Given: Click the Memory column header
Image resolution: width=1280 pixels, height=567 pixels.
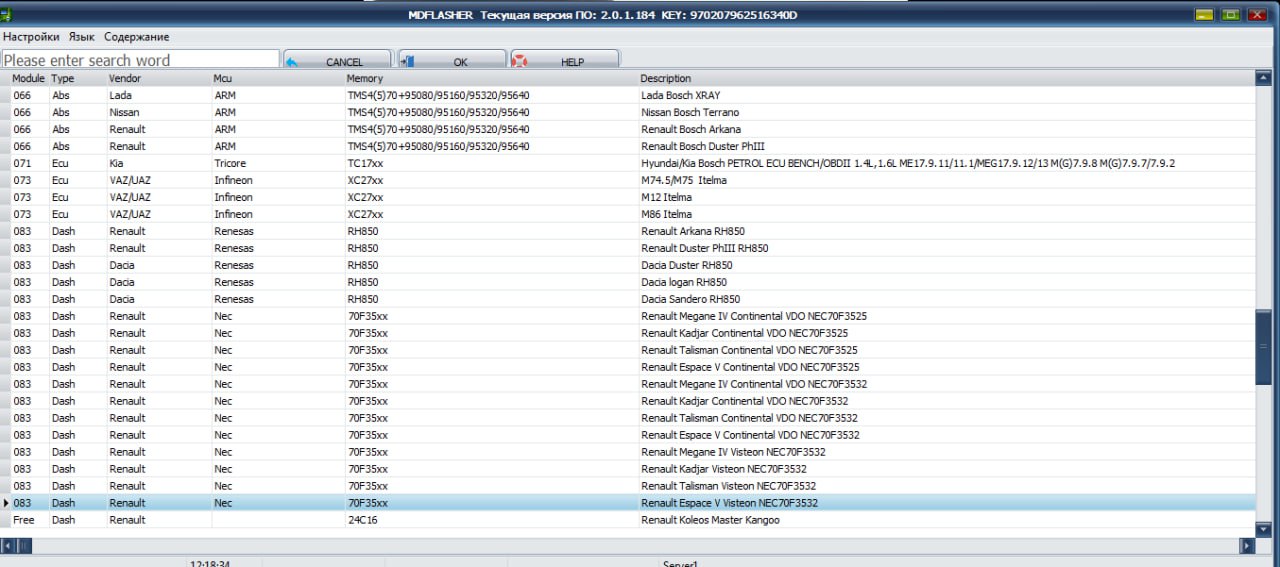Looking at the screenshot, I should pos(365,78).
